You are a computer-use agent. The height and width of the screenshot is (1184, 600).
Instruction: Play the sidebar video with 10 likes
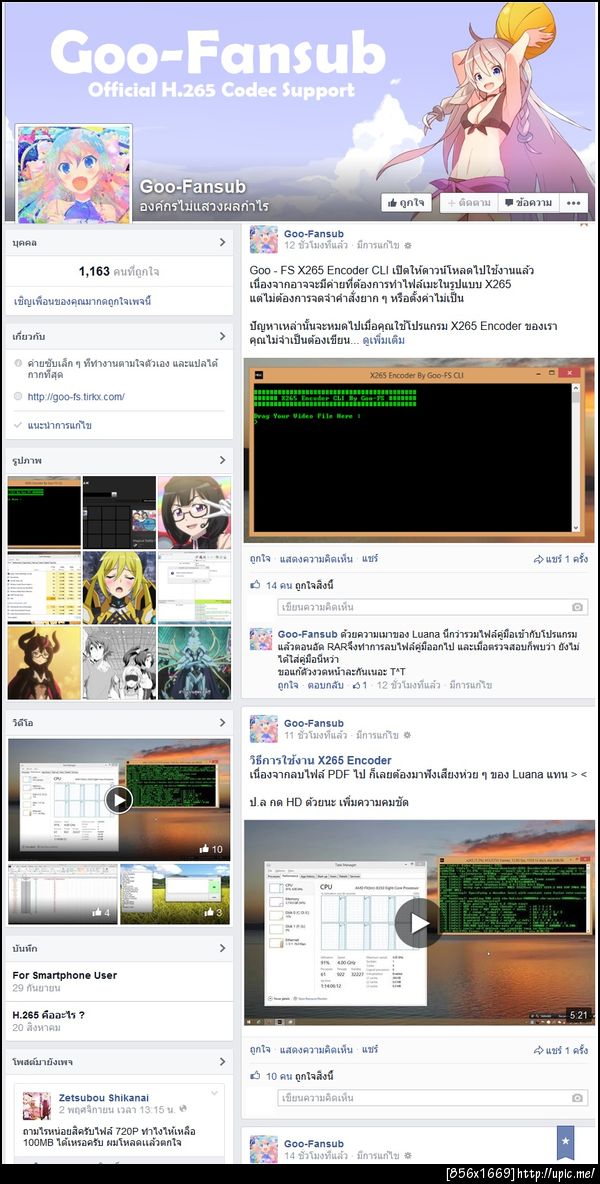(118, 800)
